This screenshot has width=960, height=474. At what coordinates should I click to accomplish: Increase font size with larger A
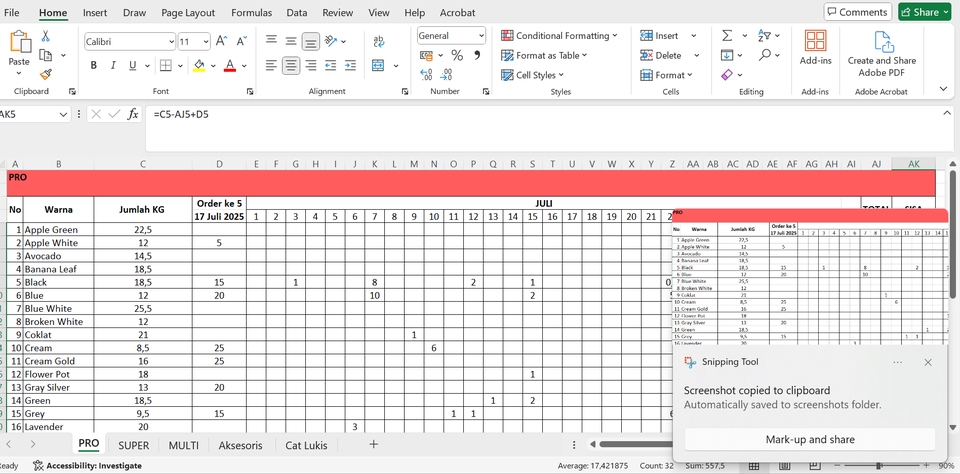click(x=222, y=41)
